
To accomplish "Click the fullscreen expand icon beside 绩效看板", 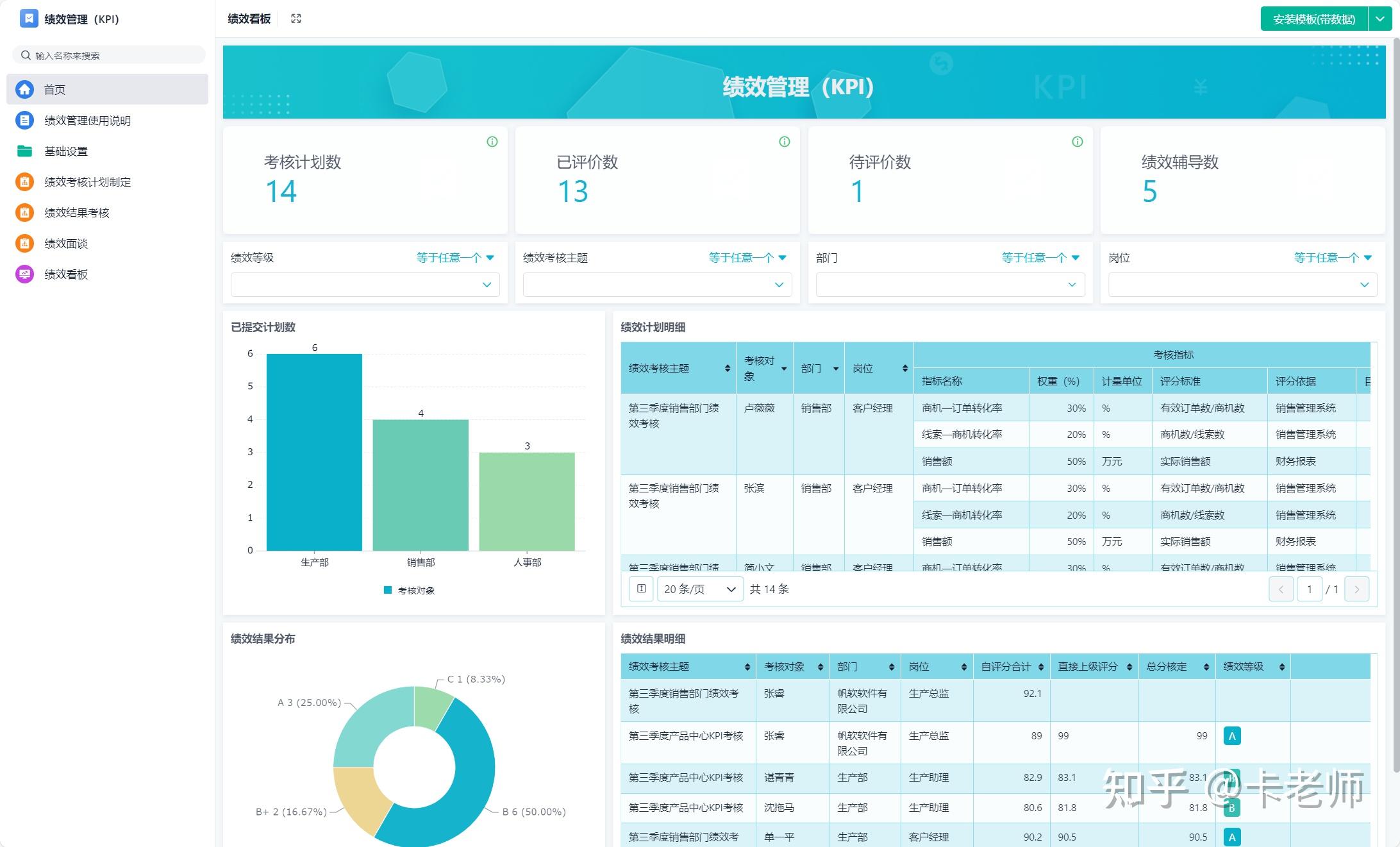I will 296,19.
